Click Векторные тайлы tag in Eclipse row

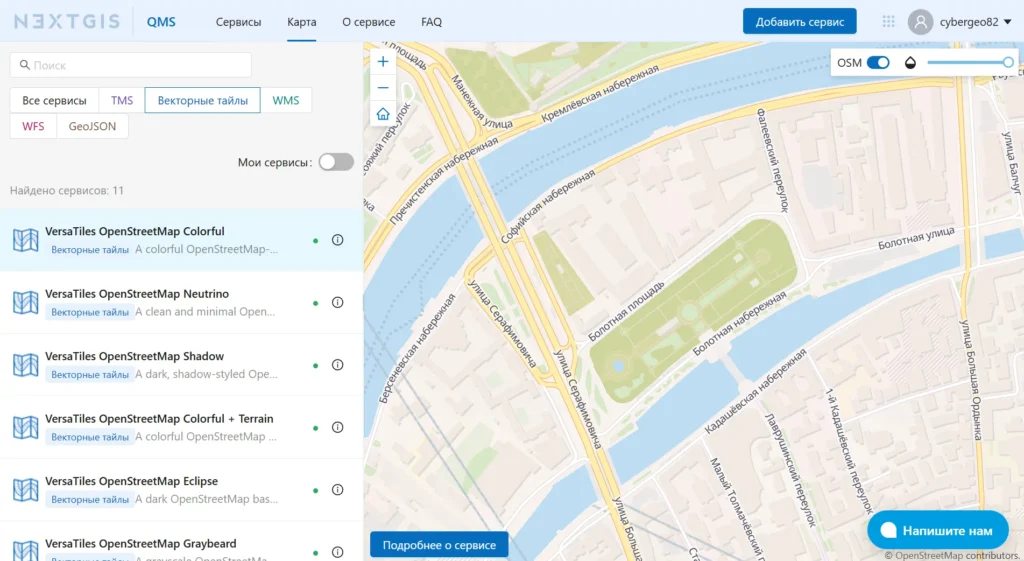[x=90, y=500]
